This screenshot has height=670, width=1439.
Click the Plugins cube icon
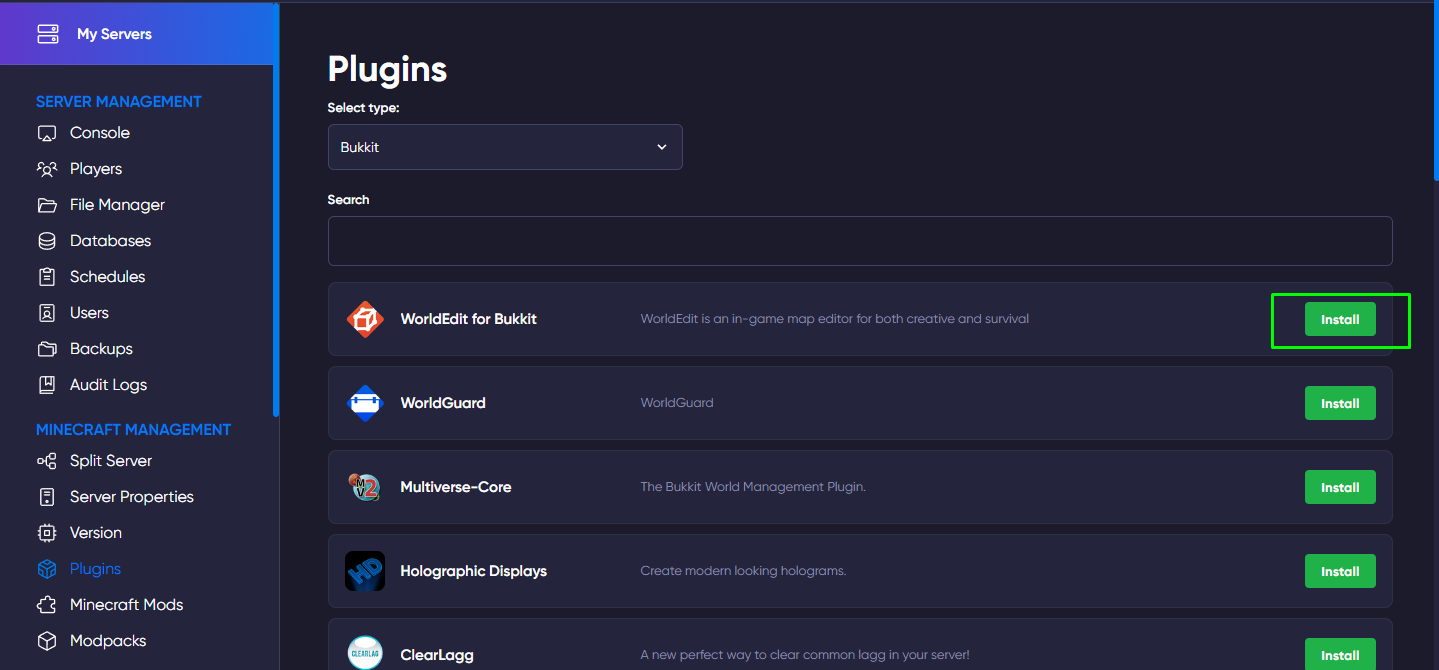(x=47, y=569)
